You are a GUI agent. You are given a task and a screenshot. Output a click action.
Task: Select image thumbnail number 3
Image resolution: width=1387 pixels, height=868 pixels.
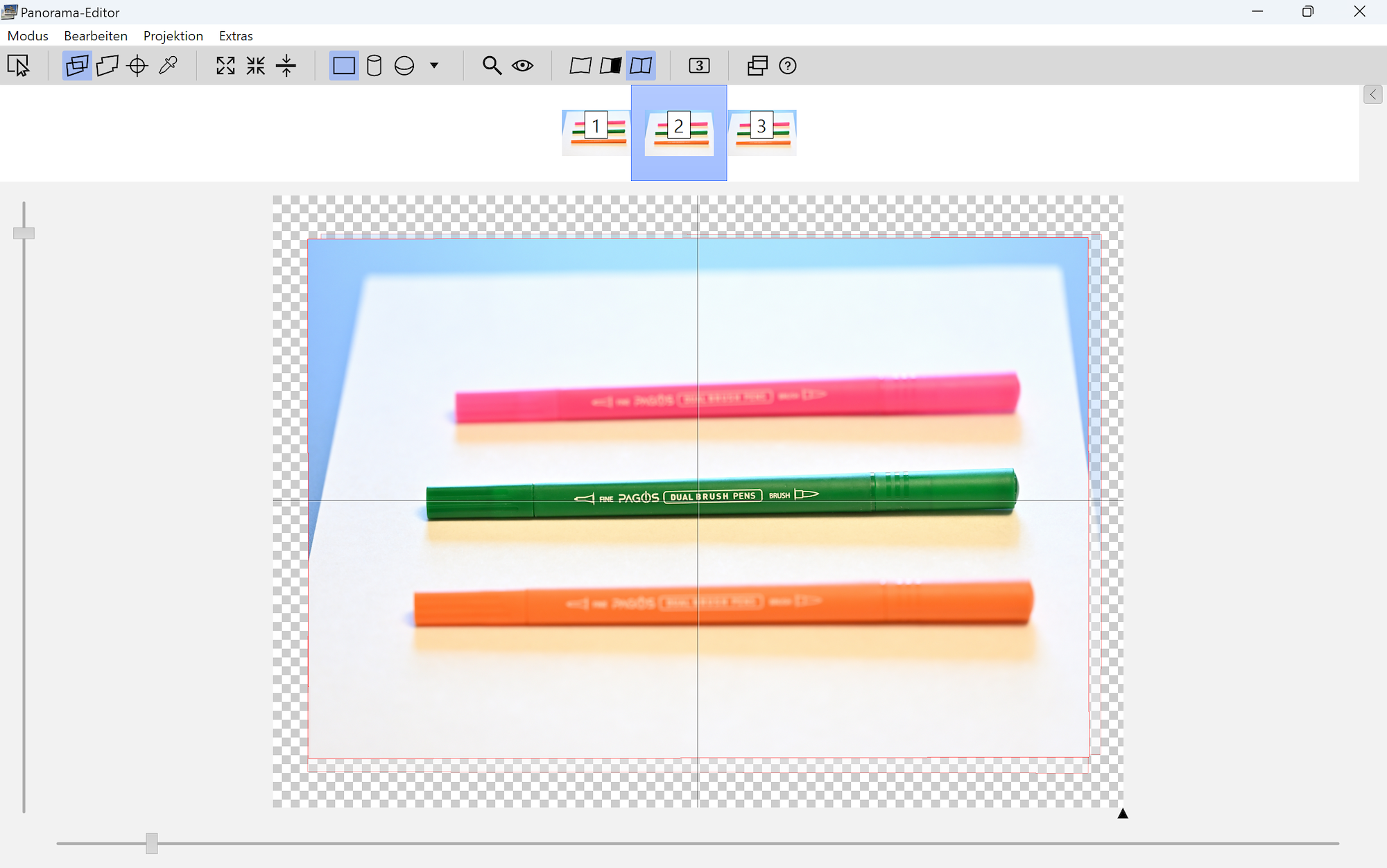point(761,132)
